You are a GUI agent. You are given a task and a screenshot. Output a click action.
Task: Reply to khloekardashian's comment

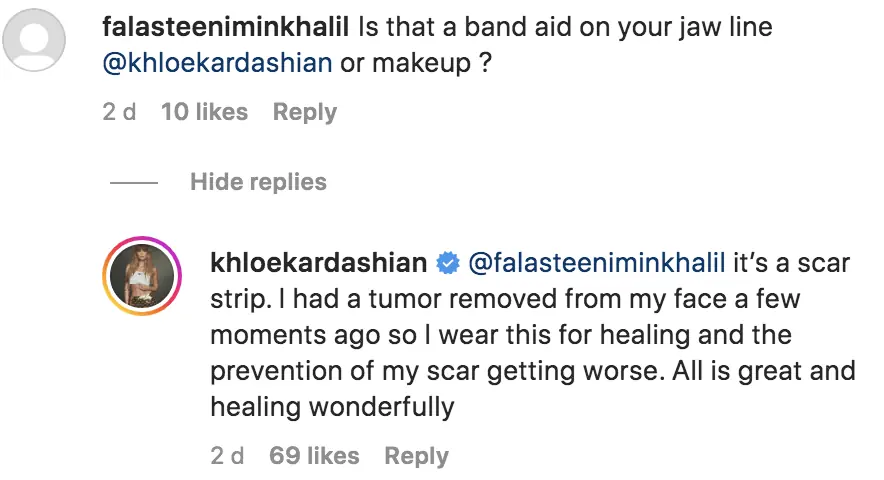coord(416,456)
